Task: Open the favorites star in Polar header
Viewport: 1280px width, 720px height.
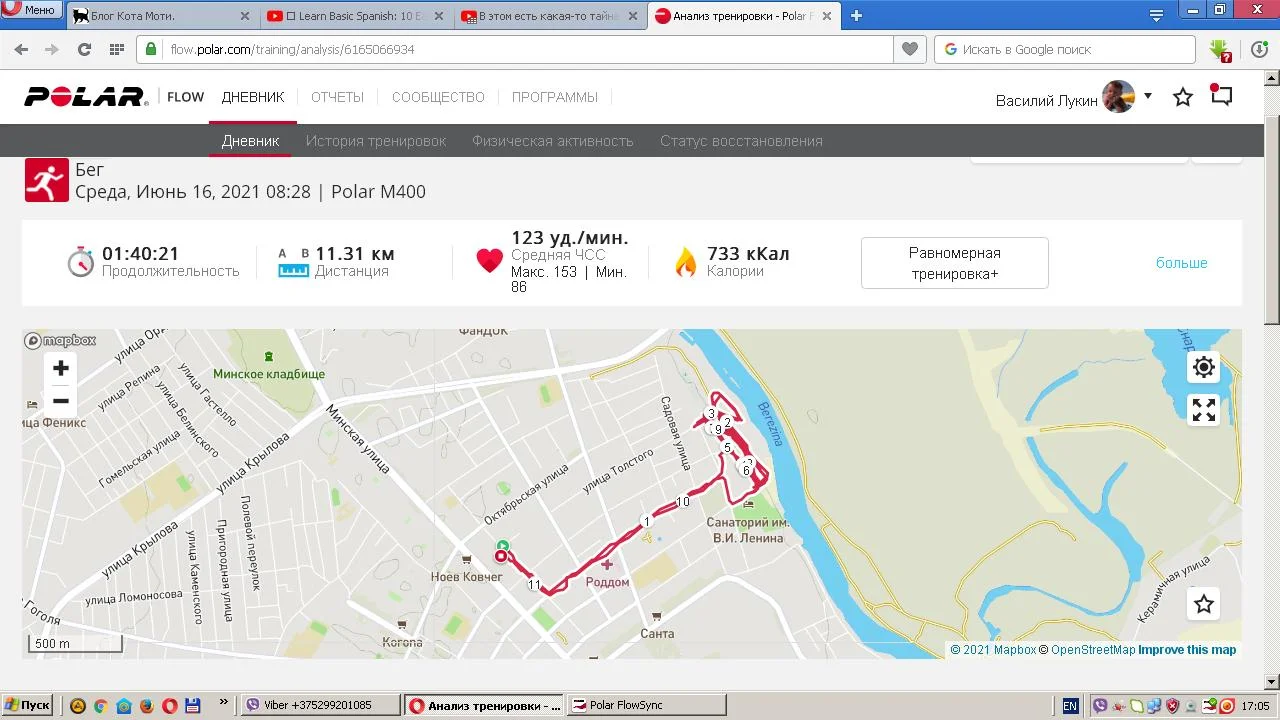Action: tap(1183, 97)
